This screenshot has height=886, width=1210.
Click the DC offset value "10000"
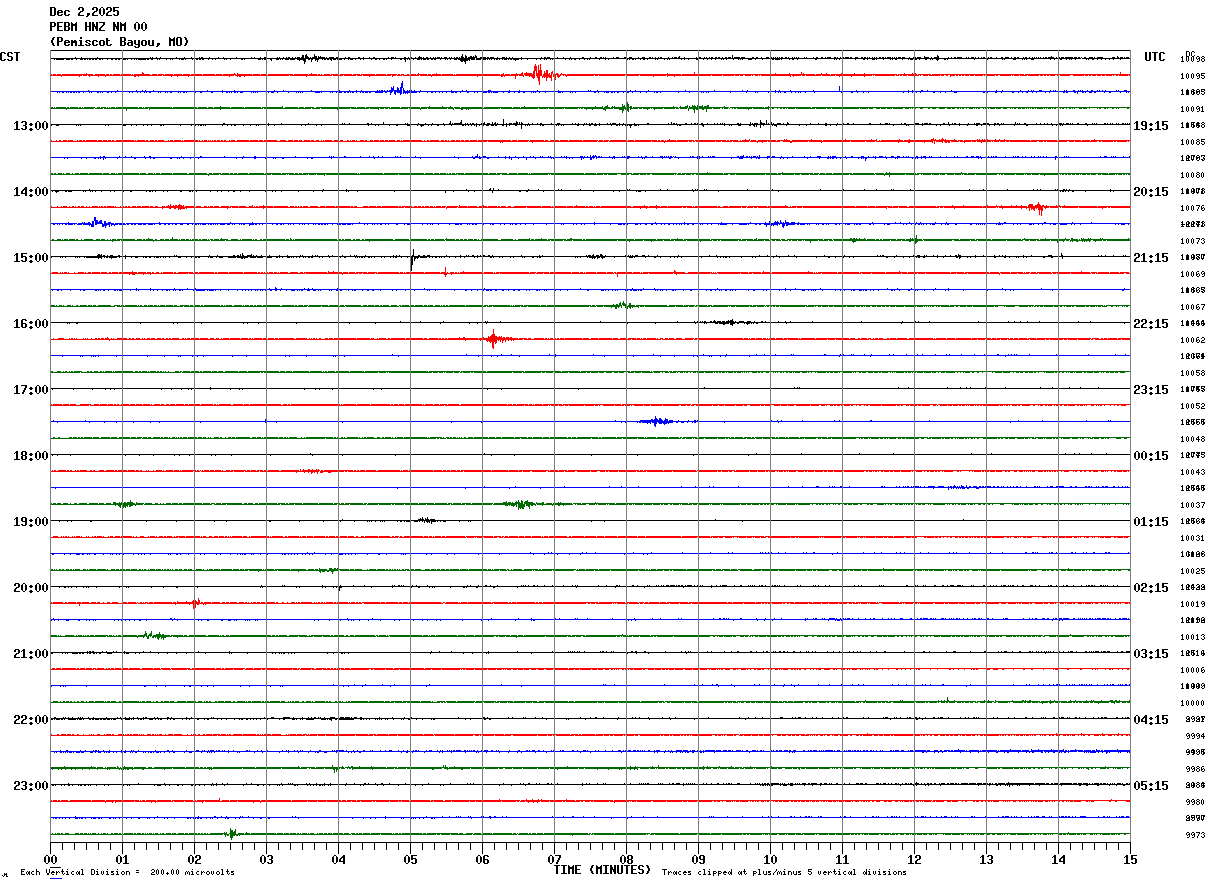pos(1192,703)
